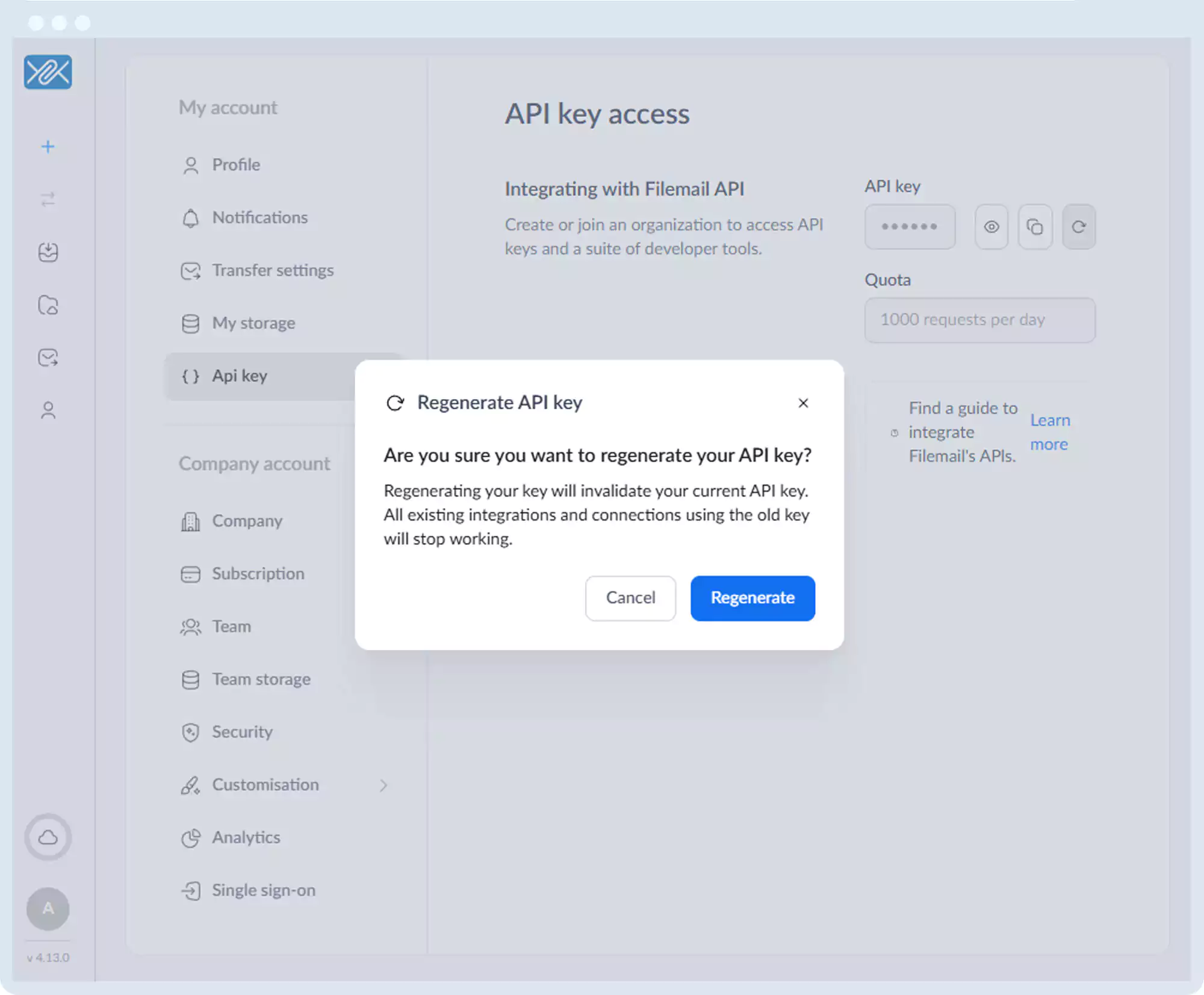Open the transfers arrows sidebar icon
1204x995 pixels.
pyautogui.click(x=48, y=199)
